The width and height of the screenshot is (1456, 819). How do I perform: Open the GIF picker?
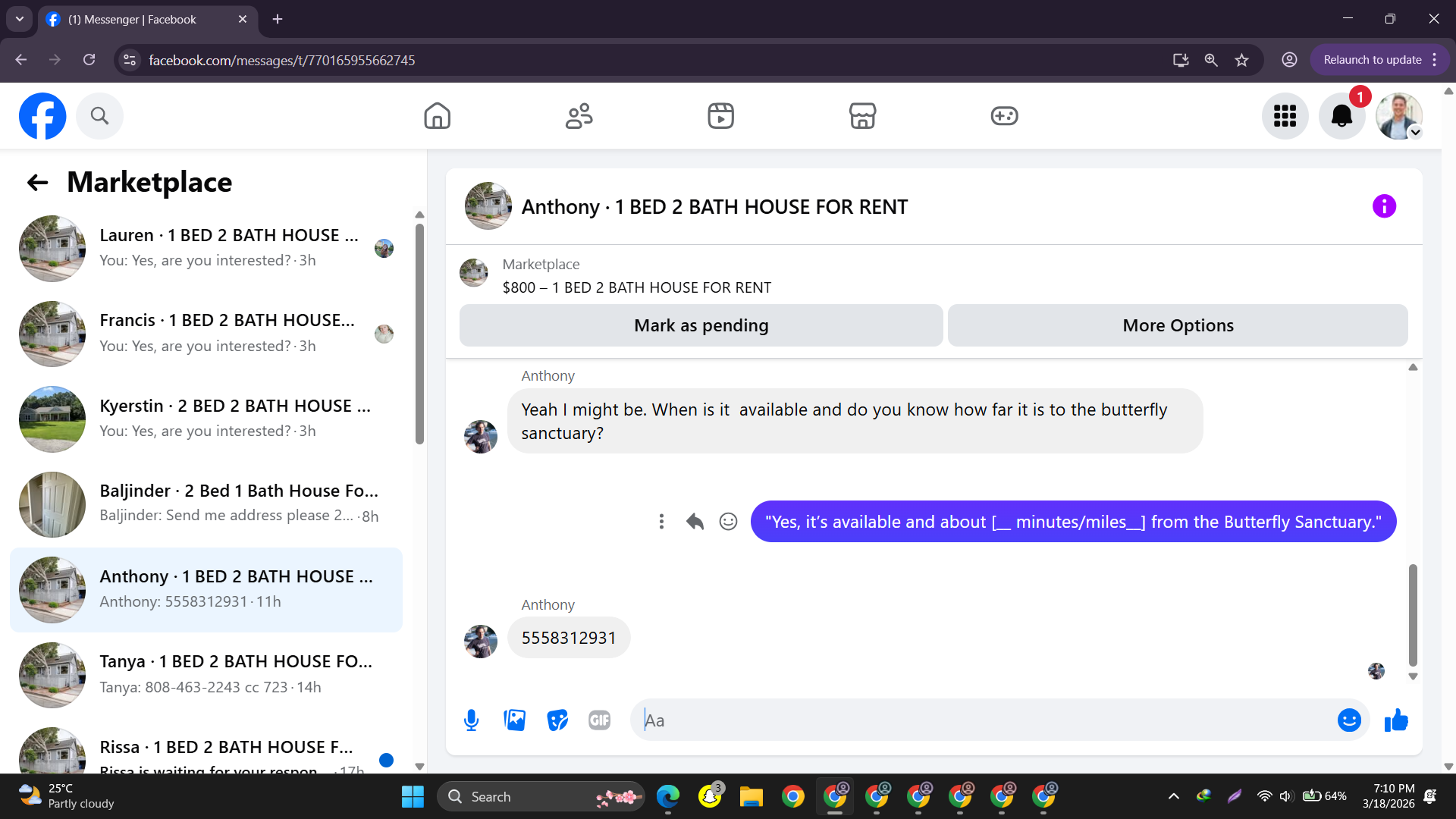pyautogui.click(x=599, y=720)
